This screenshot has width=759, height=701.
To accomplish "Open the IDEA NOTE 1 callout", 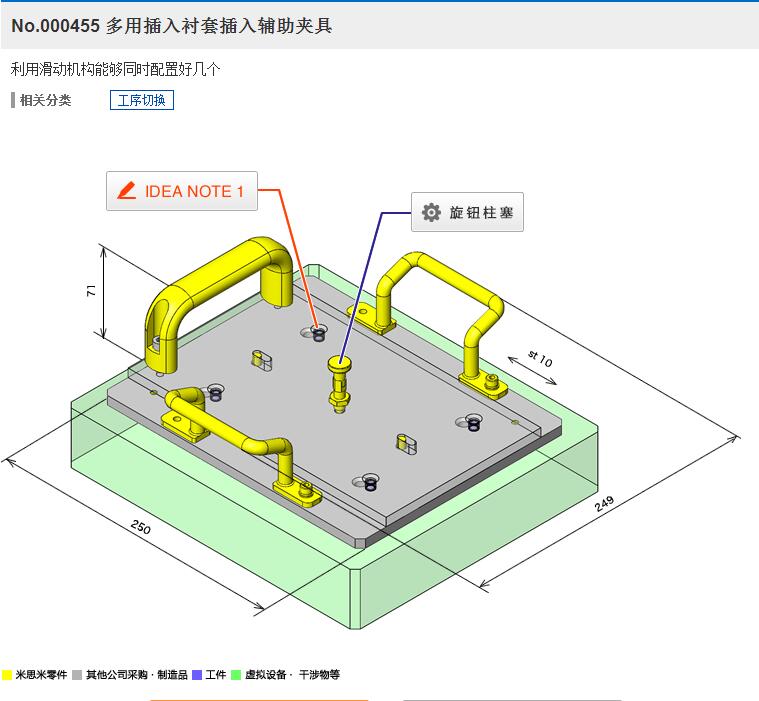I will (182, 191).
